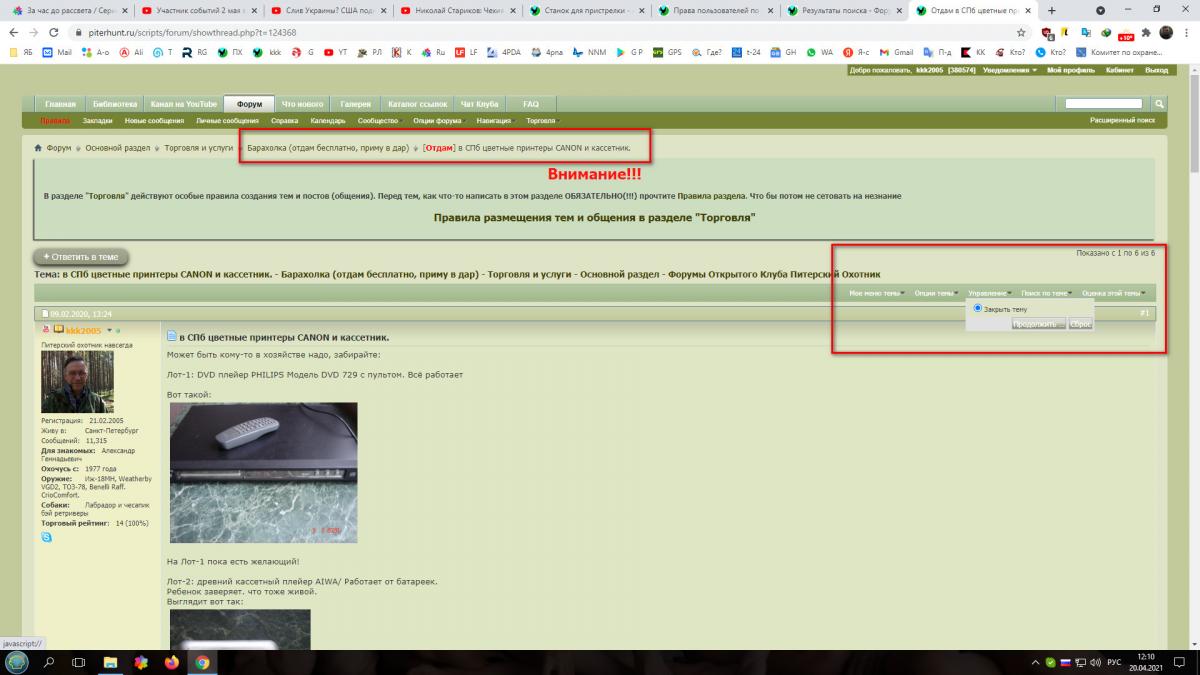This screenshot has width=1200, height=675.
Task: Open the 'Календарь' link
Action: (x=328, y=120)
